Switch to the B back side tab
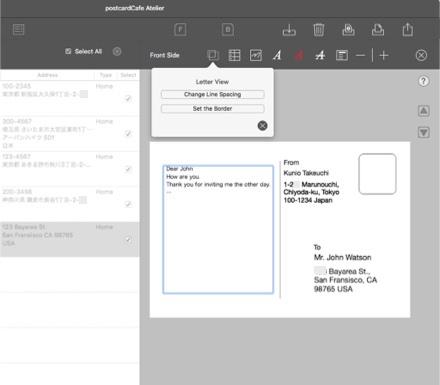 click(228, 30)
